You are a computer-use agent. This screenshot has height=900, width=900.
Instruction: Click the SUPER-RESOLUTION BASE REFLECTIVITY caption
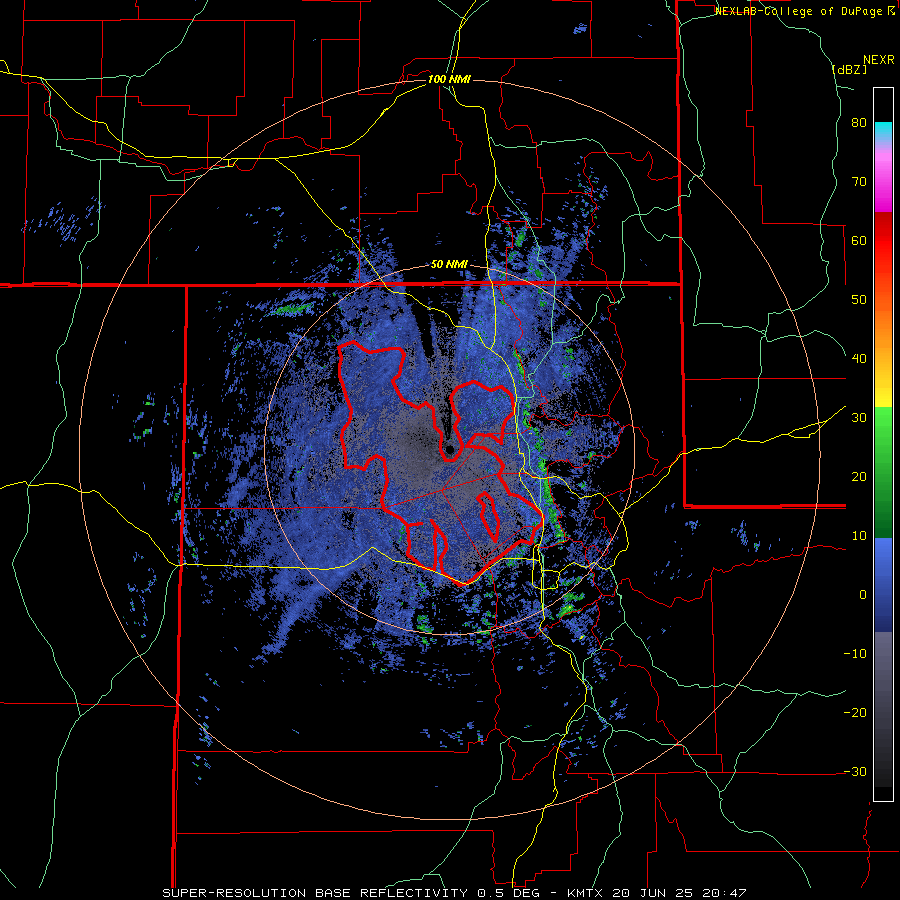tap(313, 893)
